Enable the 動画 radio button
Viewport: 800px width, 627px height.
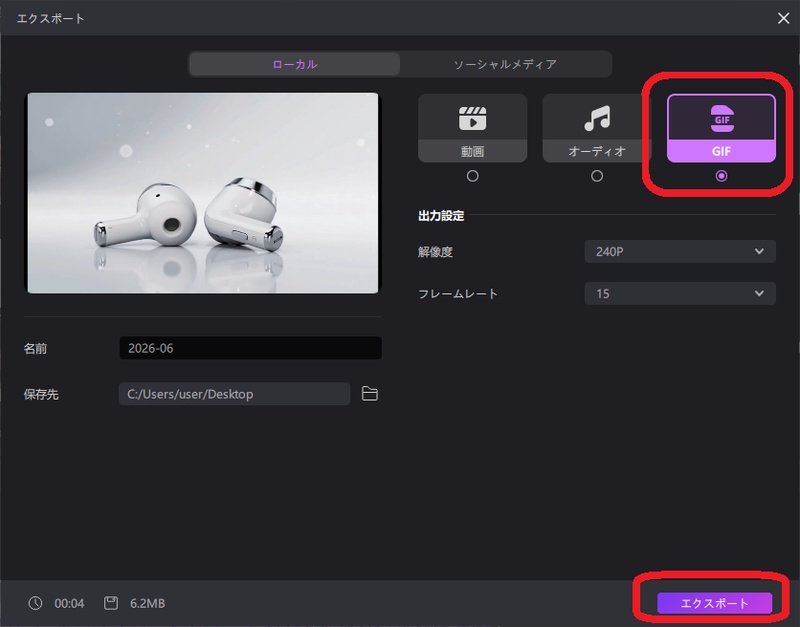pyautogui.click(x=472, y=176)
